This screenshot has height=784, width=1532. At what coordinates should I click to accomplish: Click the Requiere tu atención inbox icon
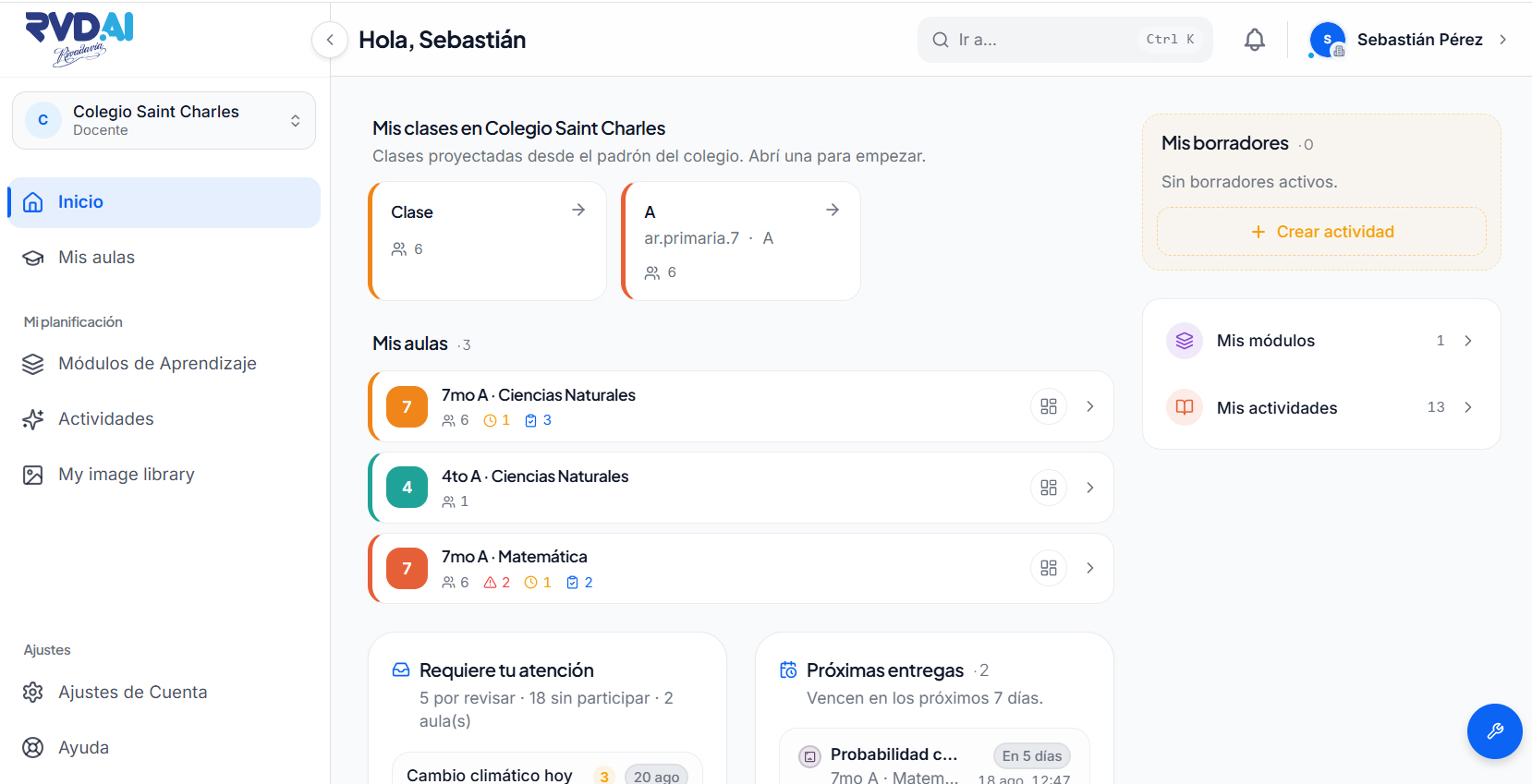tap(401, 669)
